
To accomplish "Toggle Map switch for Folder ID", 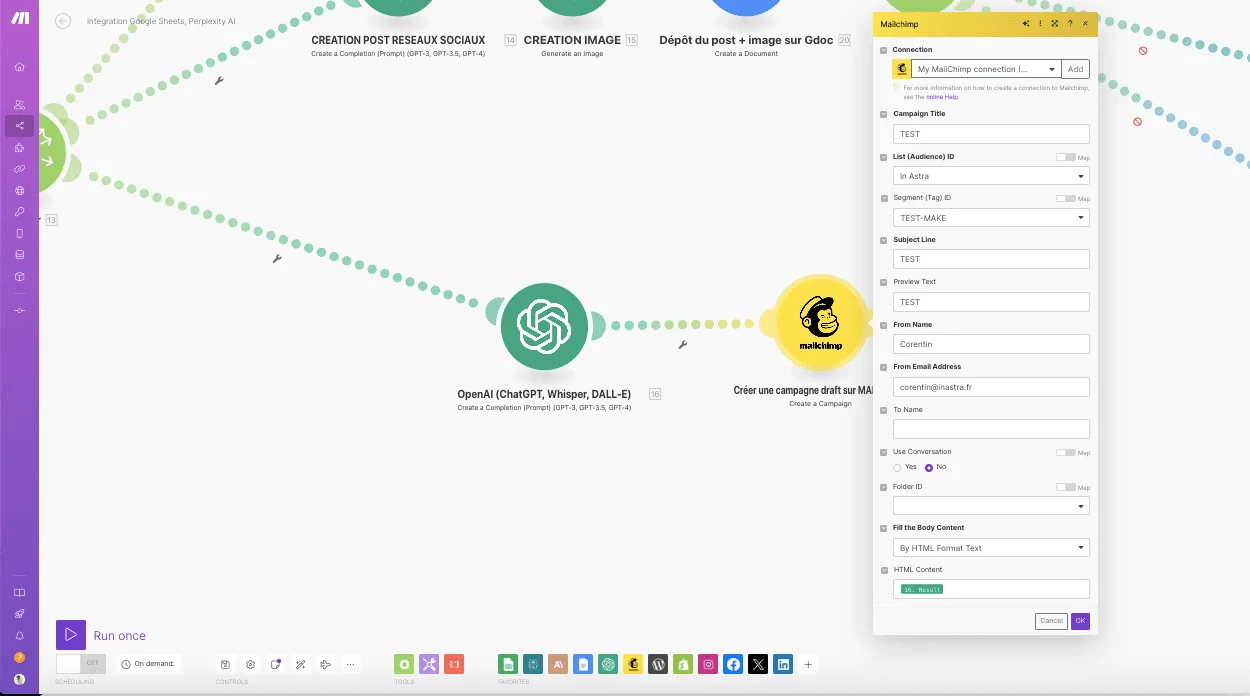I will coord(1066,487).
